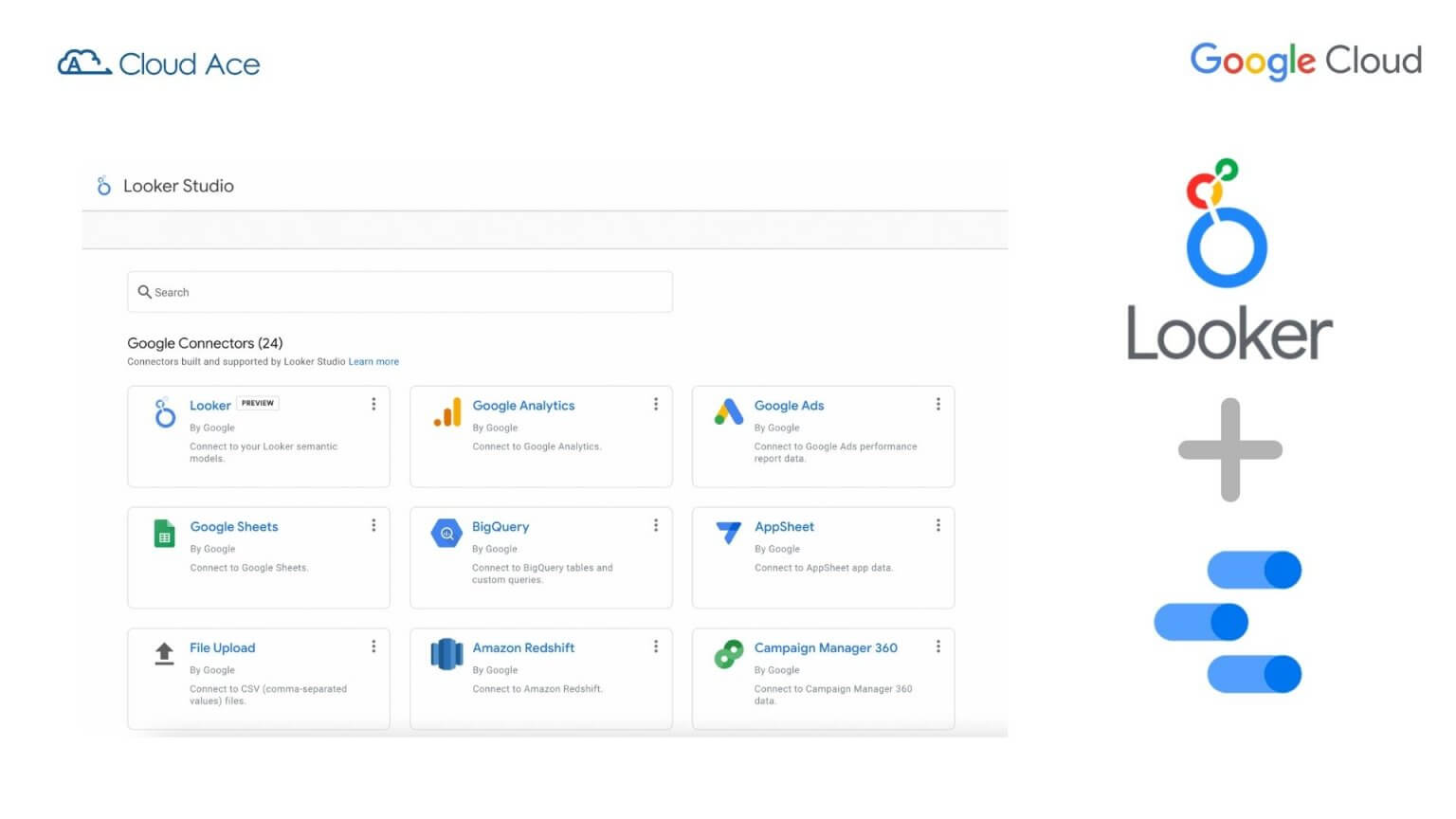Screen dimensions: 1456x819
Task: Select the Campaign Manager 360 icon
Action: 727,654
